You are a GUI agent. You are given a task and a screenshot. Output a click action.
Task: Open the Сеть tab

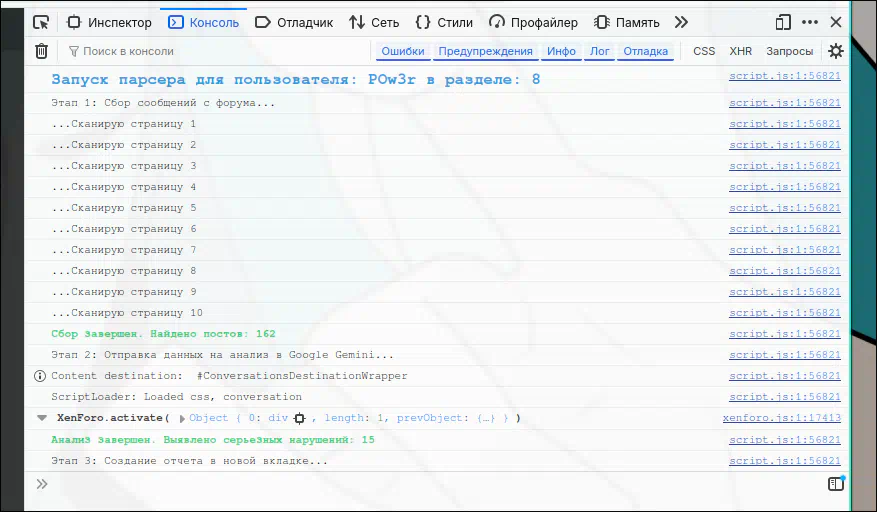(x=374, y=22)
